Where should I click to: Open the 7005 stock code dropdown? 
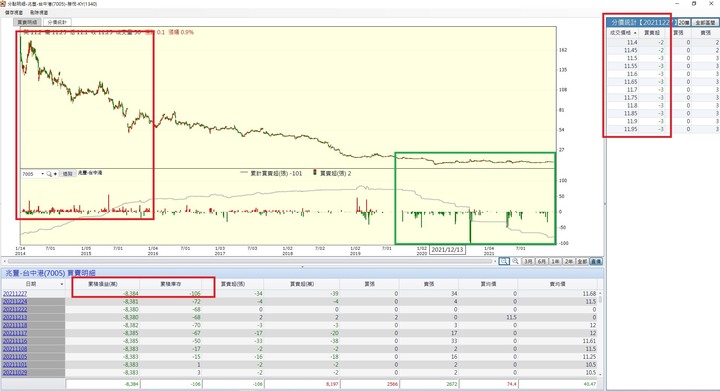tap(42, 174)
